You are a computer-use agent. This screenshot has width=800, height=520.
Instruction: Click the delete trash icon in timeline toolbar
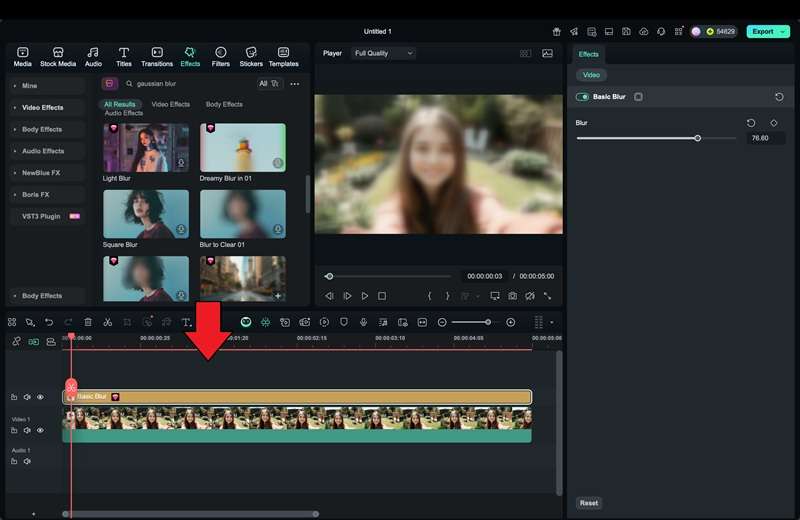pos(88,322)
